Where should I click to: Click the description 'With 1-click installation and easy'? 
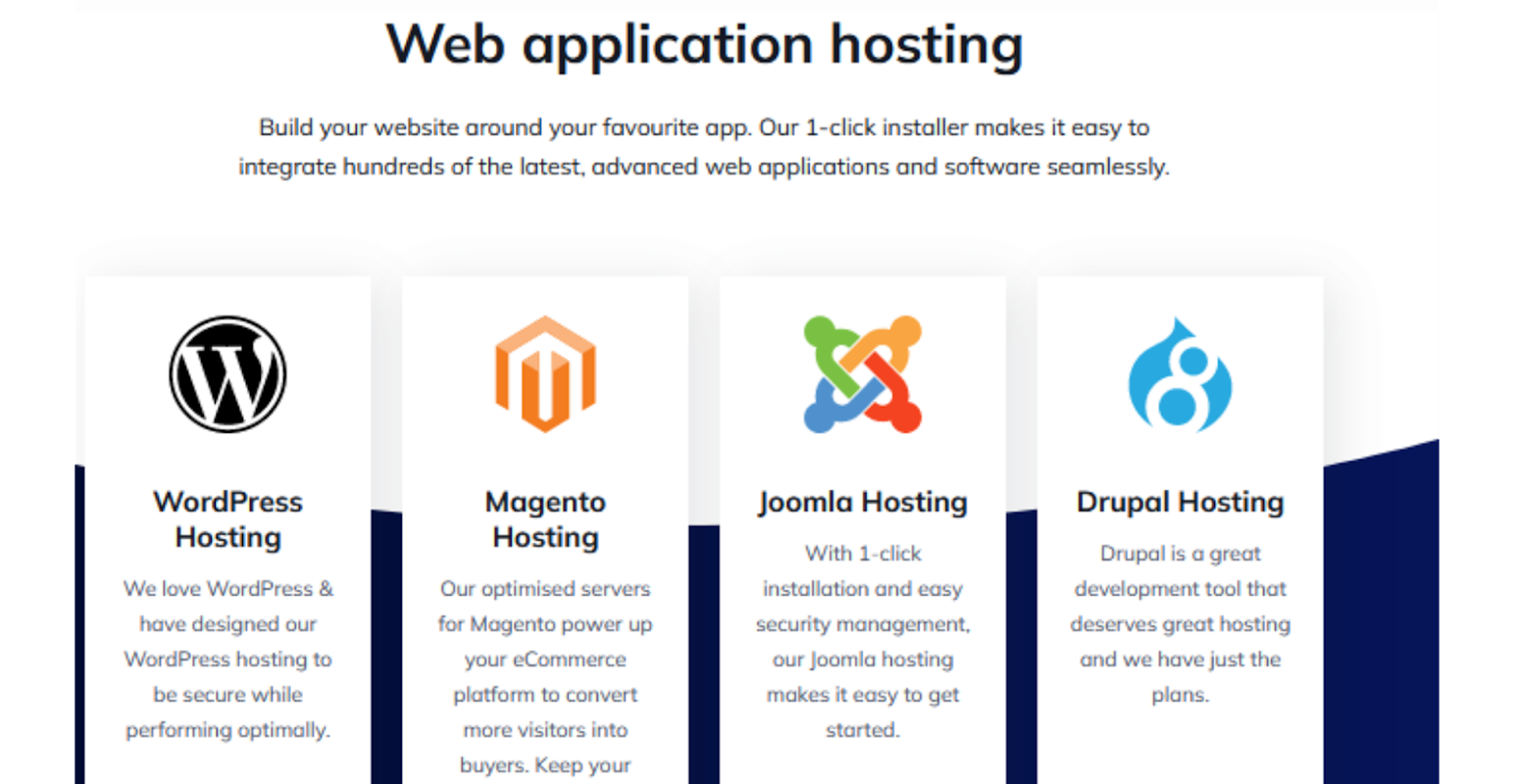(x=863, y=571)
